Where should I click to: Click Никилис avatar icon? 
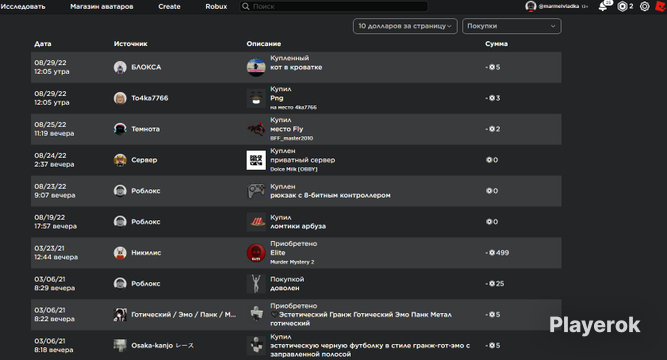coord(120,253)
